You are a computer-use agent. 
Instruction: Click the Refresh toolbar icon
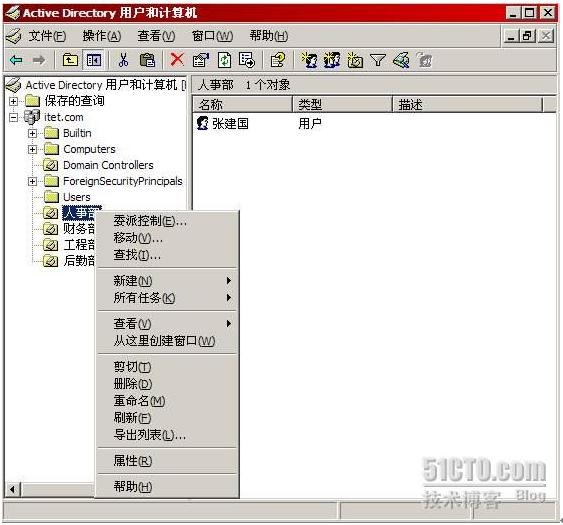click(x=224, y=60)
